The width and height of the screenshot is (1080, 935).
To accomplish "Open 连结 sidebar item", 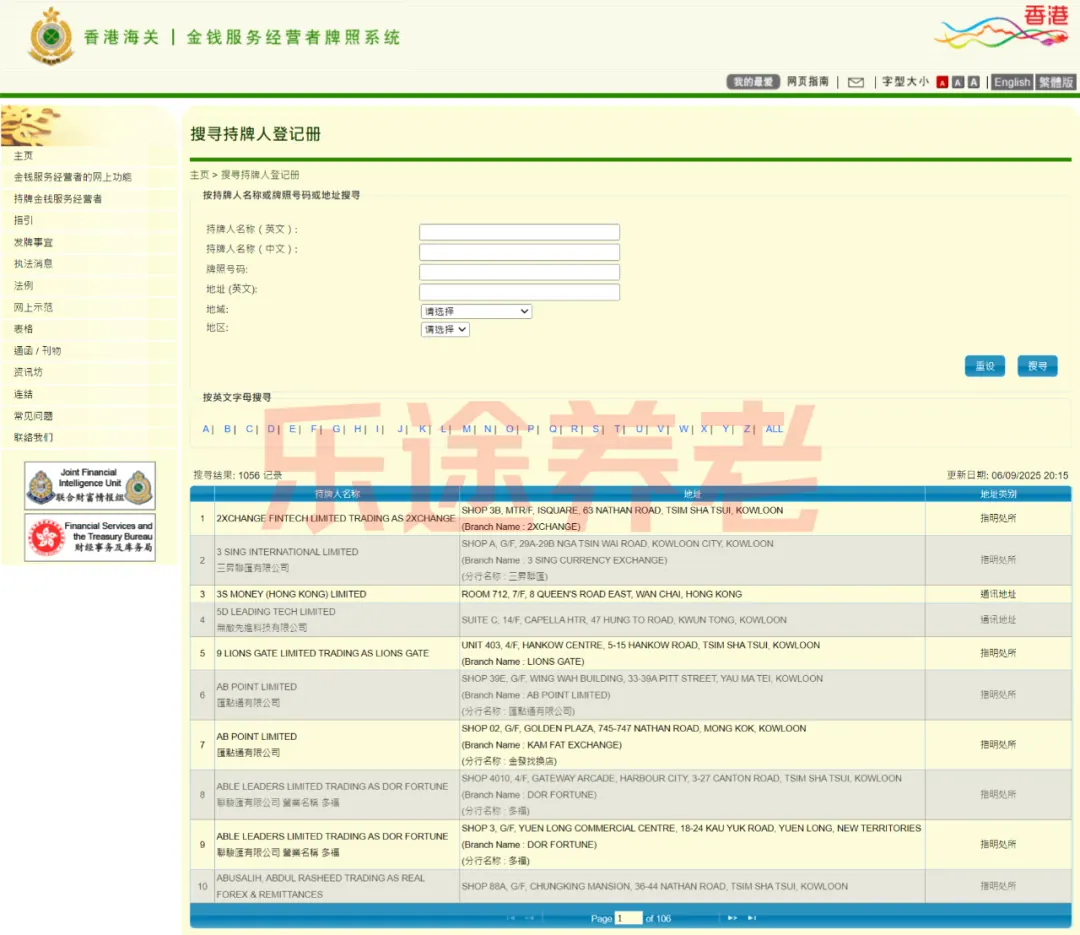I will 23,394.
